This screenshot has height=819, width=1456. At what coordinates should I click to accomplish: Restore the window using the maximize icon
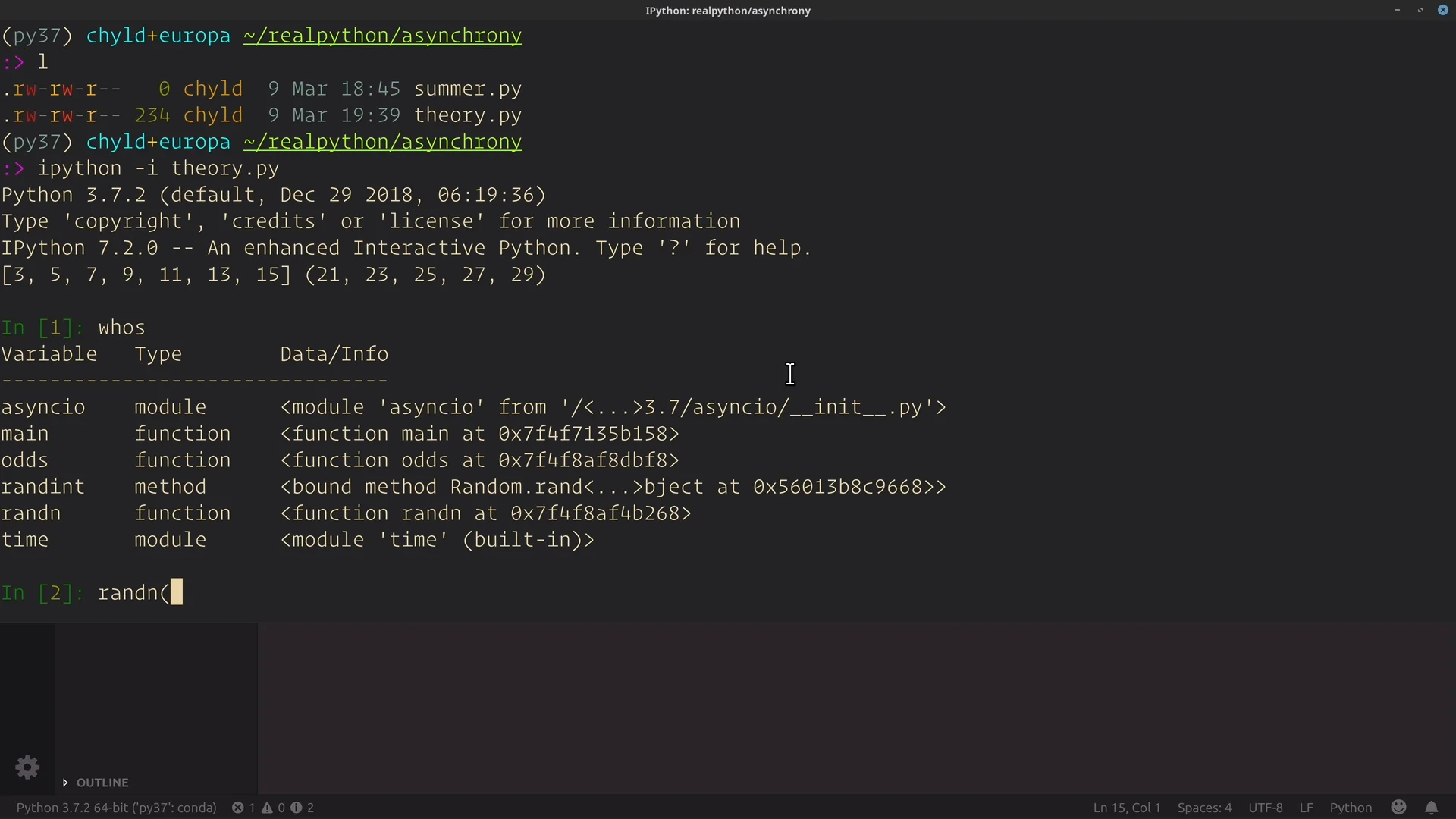click(1420, 10)
